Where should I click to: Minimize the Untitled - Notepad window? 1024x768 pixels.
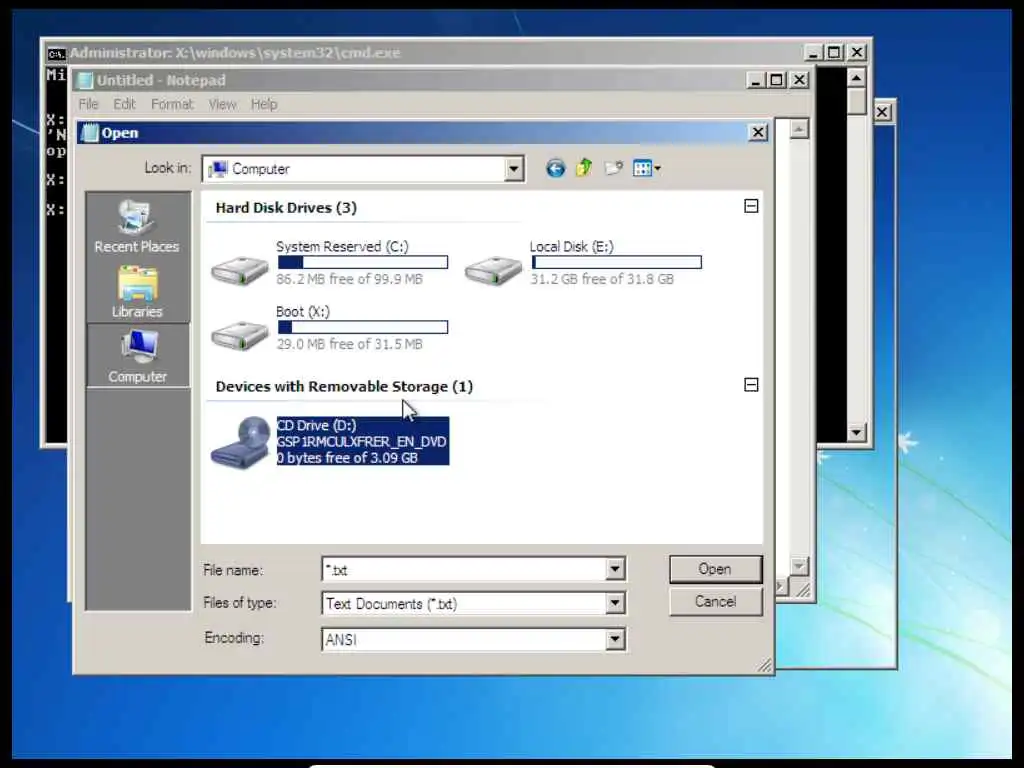click(x=756, y=80)
